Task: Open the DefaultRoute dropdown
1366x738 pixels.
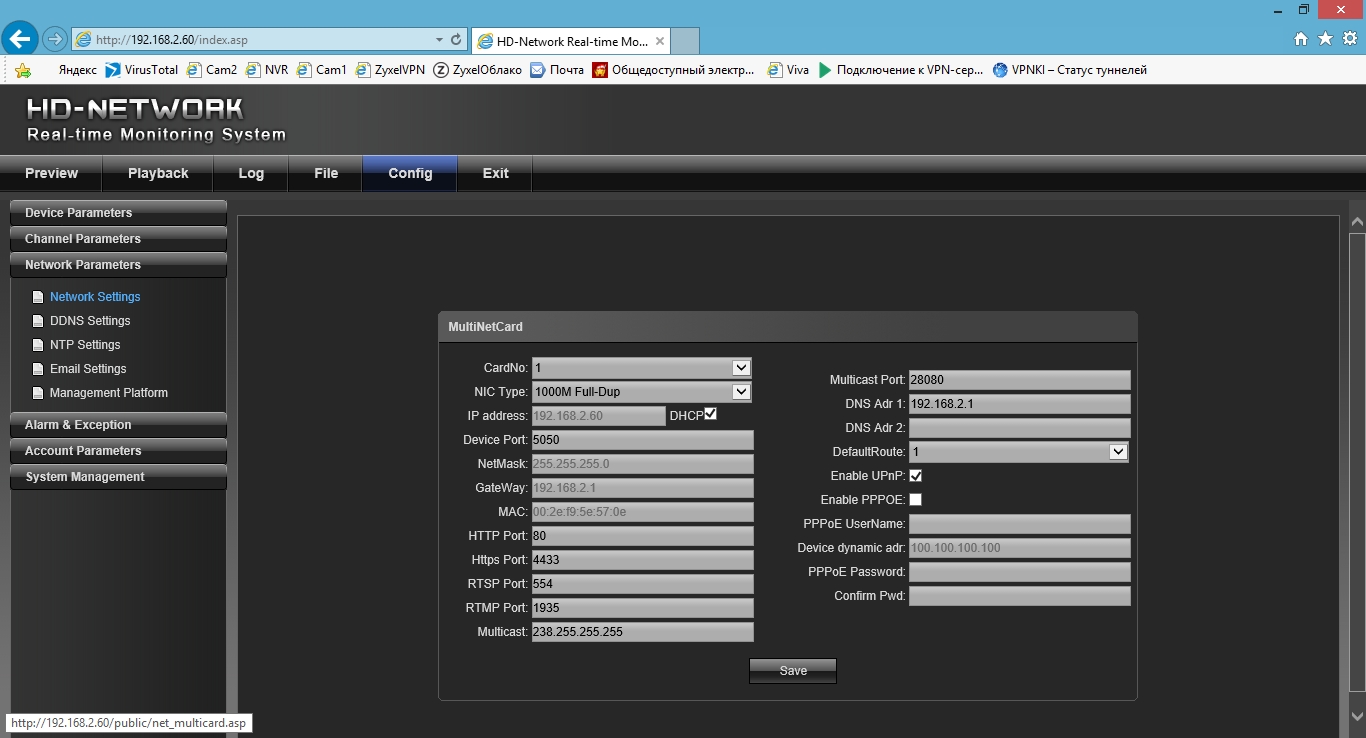Action: 1118,452
